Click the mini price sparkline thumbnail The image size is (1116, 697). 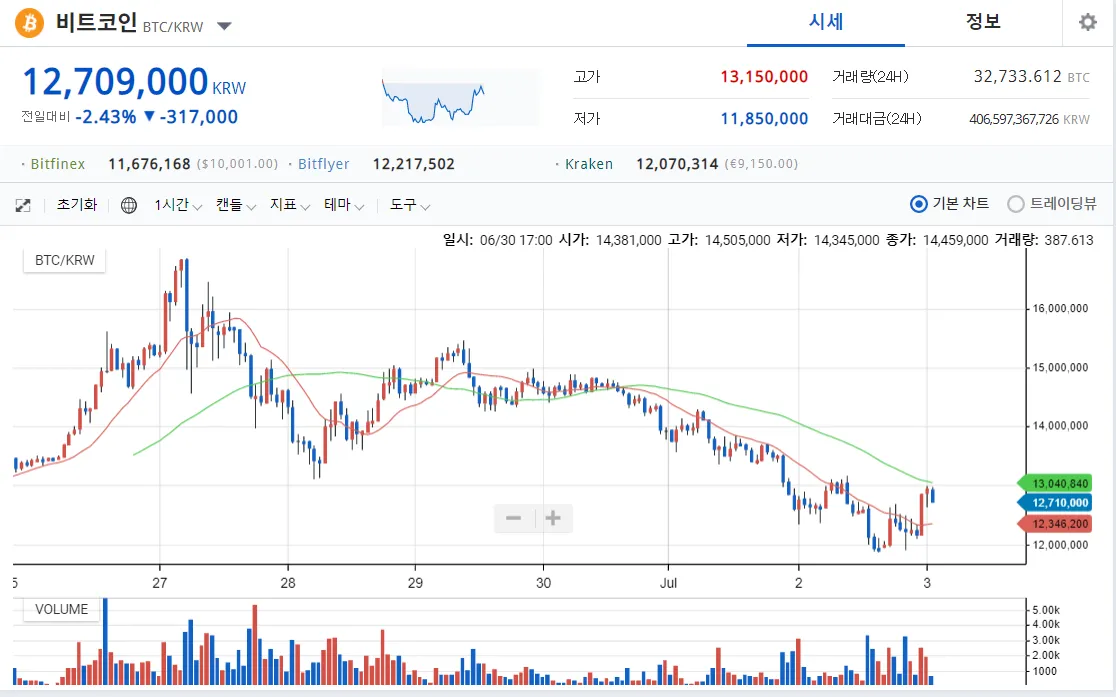pyautogui.click(x=433, y=98)
